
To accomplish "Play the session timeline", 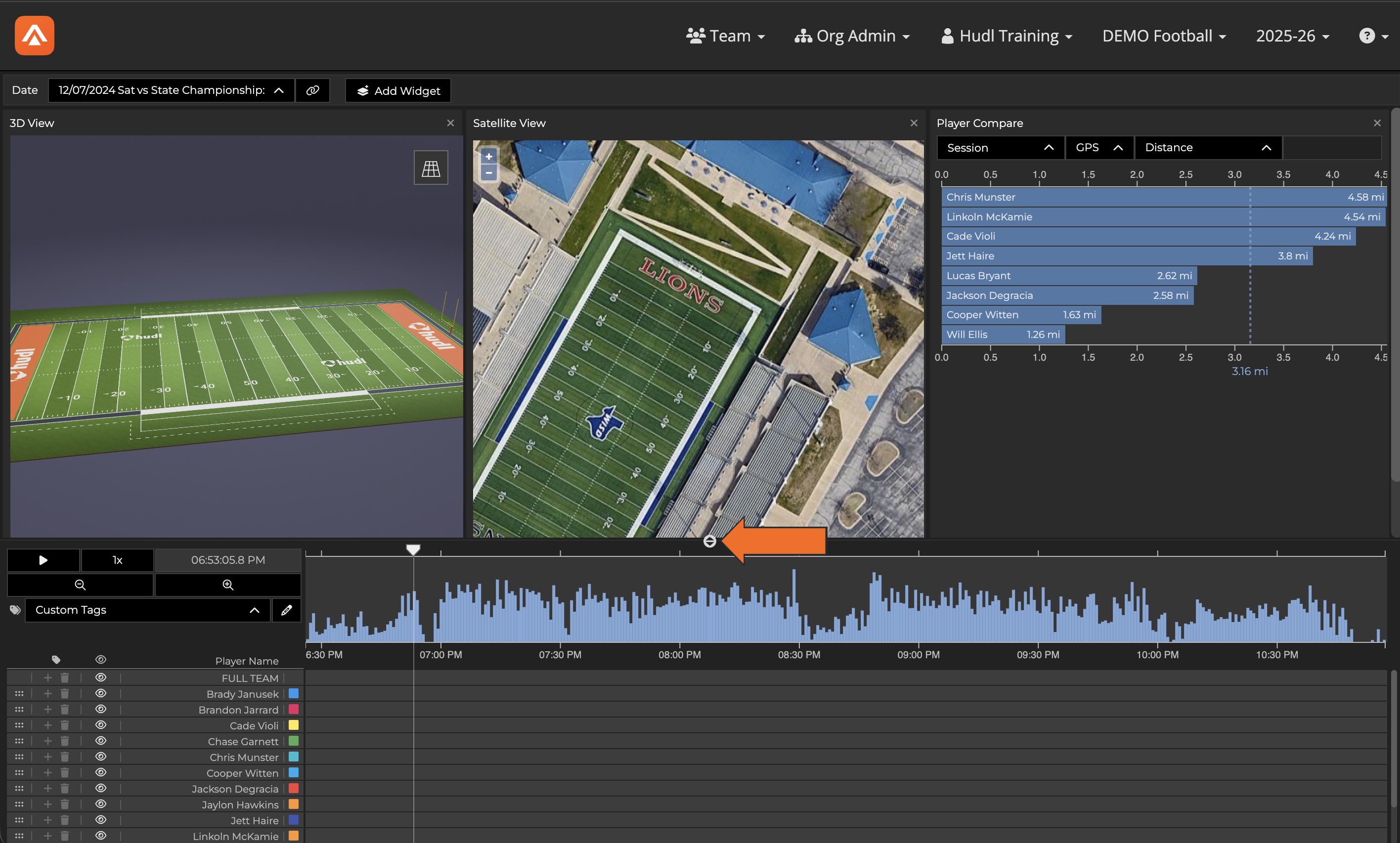I will (x=43, y=560).
